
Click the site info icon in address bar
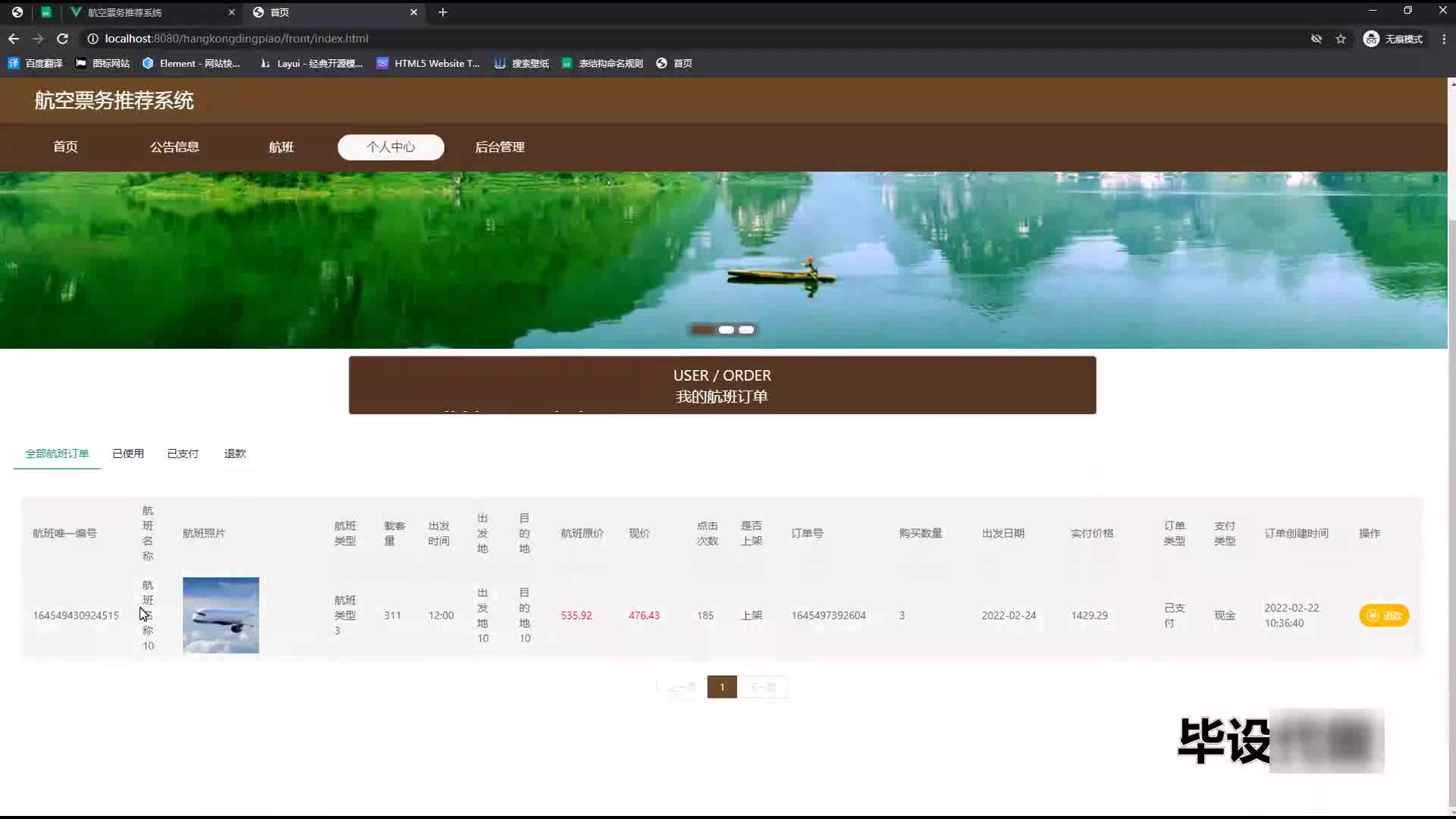point(93,39)
